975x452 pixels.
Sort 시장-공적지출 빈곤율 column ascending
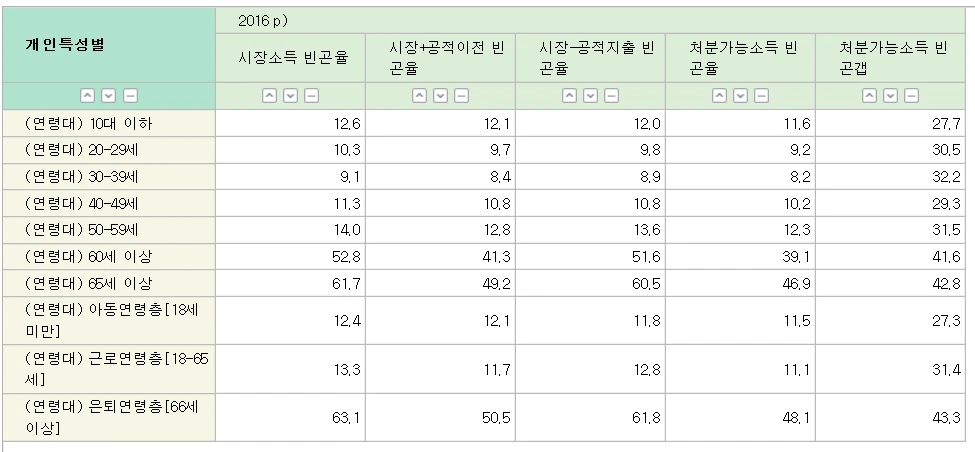click(x=570, y=96)
